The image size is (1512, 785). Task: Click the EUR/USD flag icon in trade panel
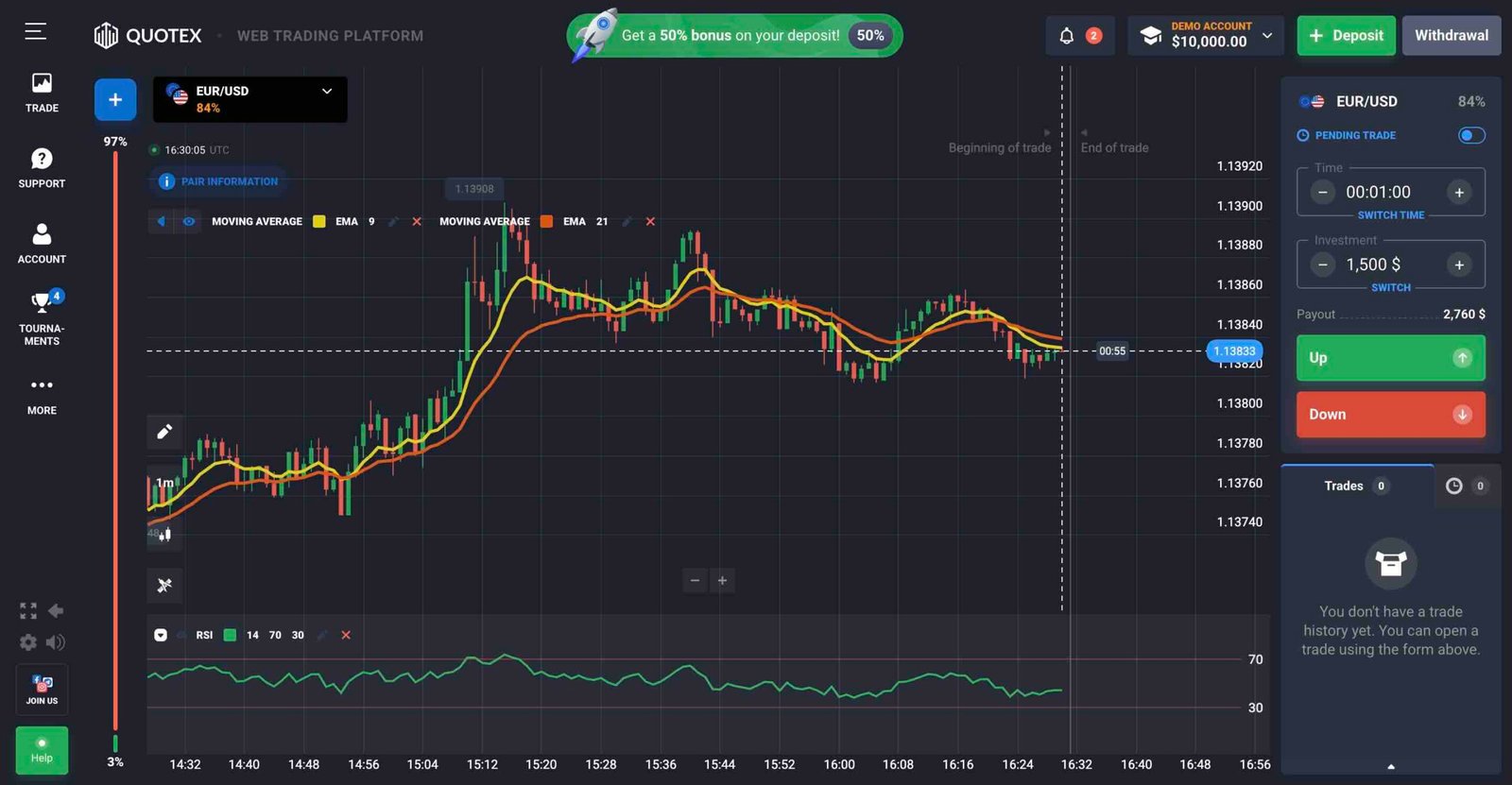point(1312,102)
